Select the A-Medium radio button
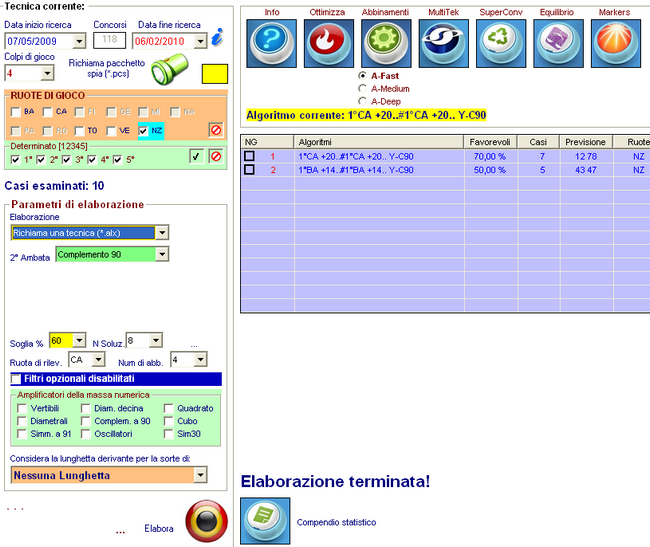650x547 pixels. [362, 89]
